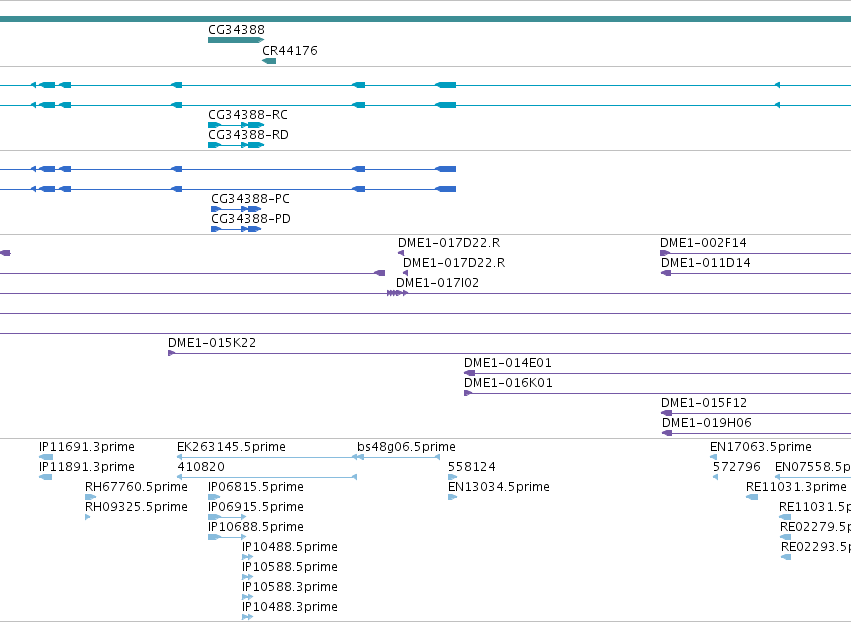The width and height of the screenshot is (851, 622).
Task: Open the CG34388-RD transcript label
Action: tap(248, 135)
